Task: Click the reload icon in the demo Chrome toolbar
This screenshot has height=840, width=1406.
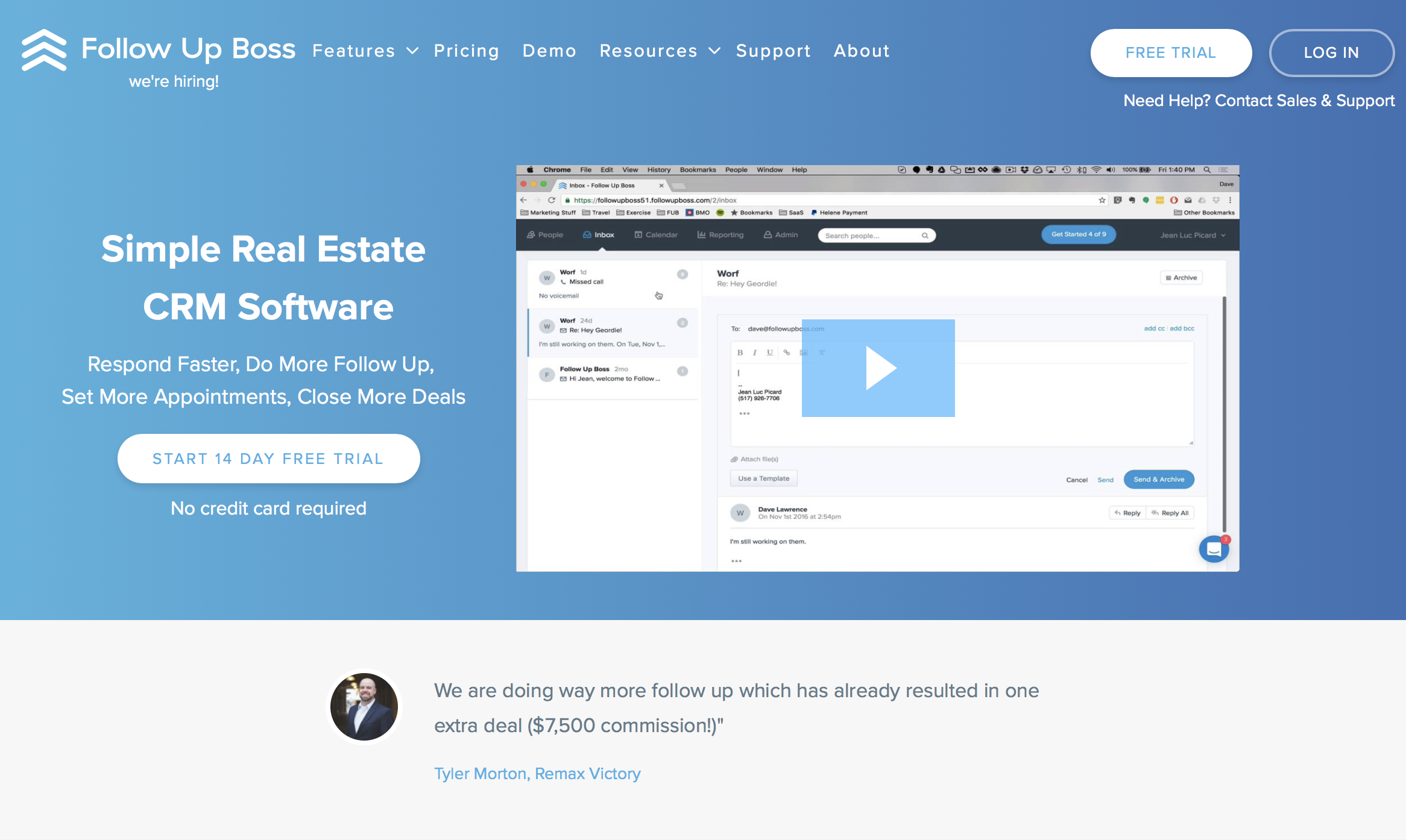Action: (551, 200)
